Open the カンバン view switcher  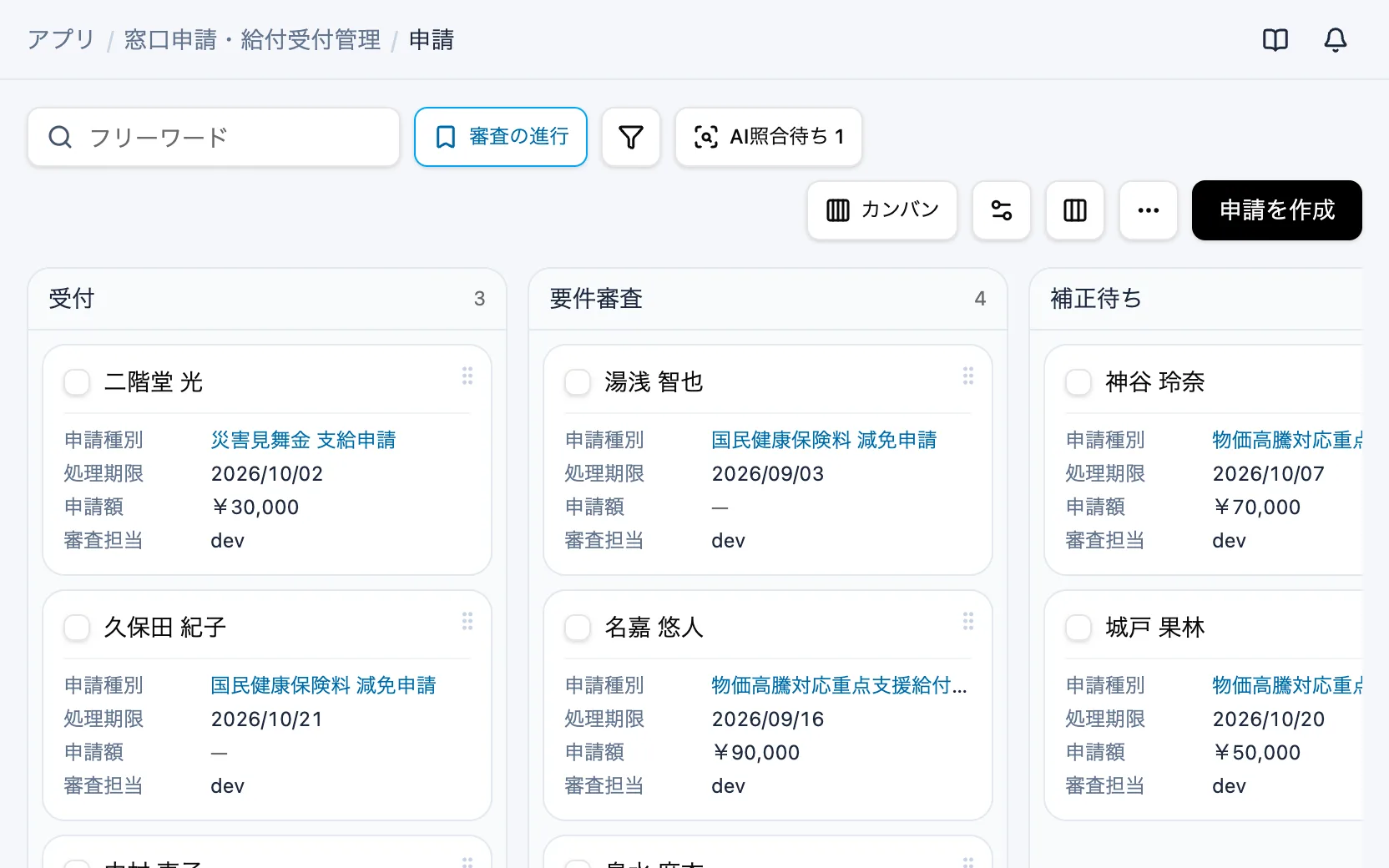(x=882, y=210)
